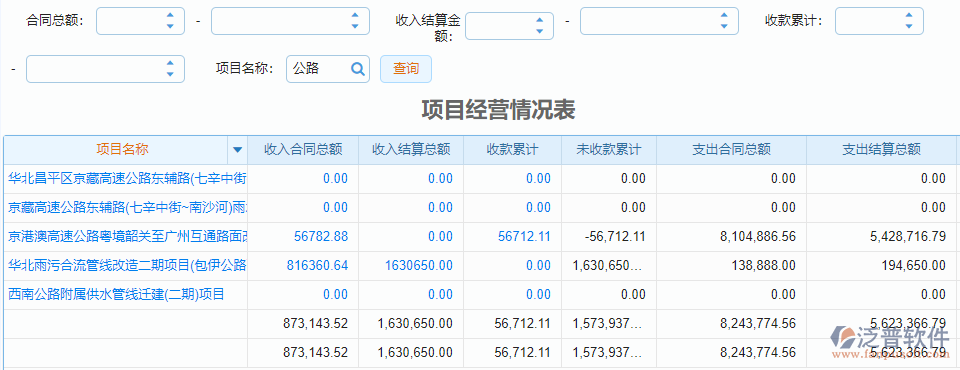Screen dimensions: 960x370
Task: Click 收入结算总额 0.00 in 京港澳高速 row
Action: (440, 236)
